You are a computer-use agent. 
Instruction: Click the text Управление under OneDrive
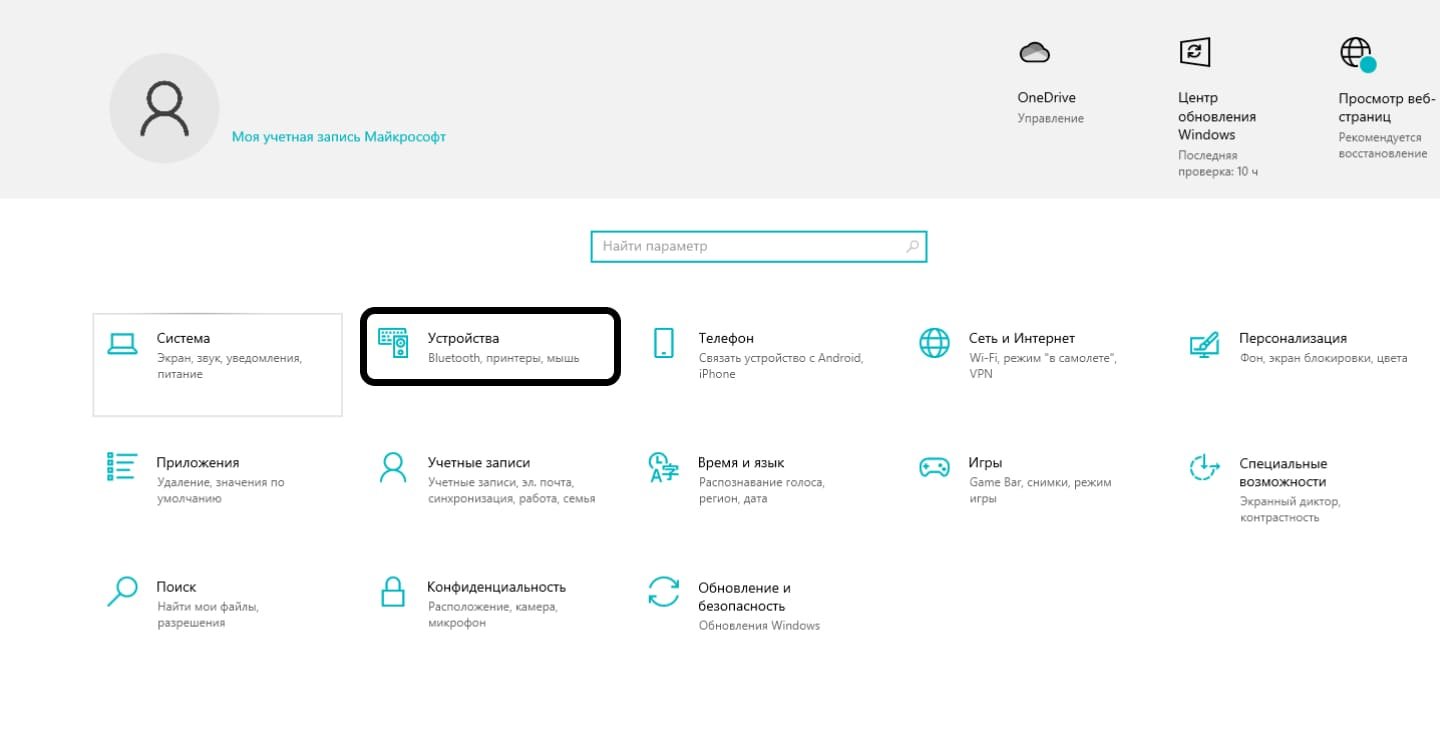[x=1050, y=119]
